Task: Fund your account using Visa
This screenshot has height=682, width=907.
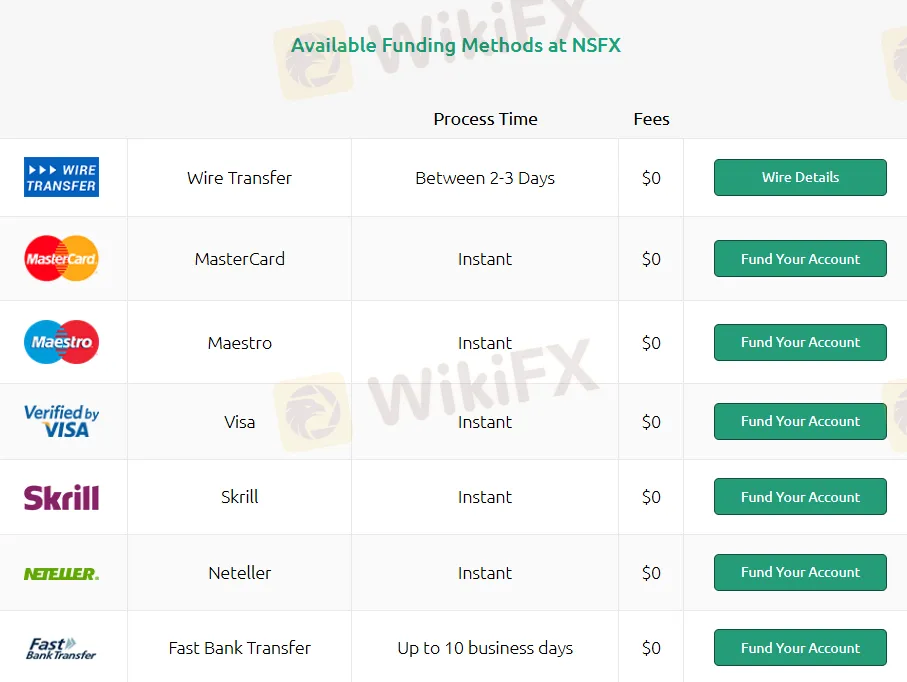Action: click(x=800, y=422)
